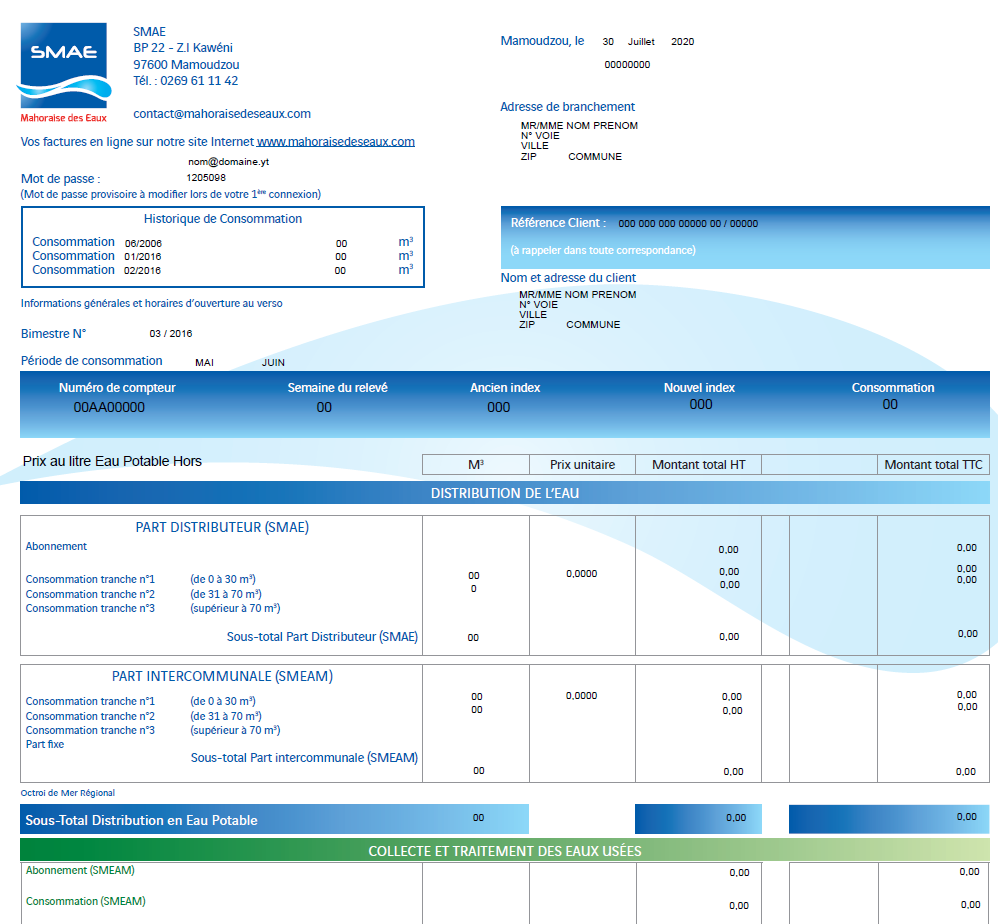Click the 'Semaine du relevé' column header
The height and width of the screenshot is (924, 998).
(337, 388)
